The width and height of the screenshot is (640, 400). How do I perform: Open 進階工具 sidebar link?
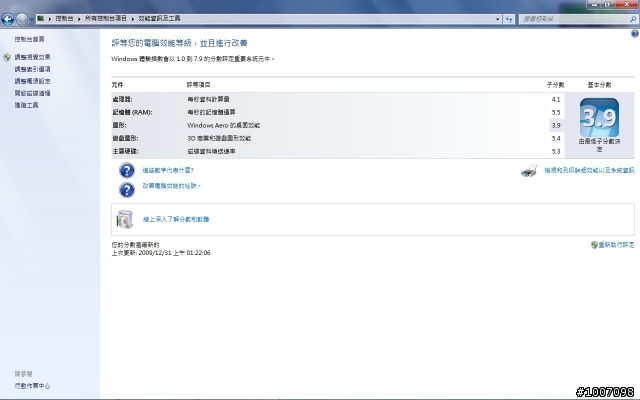click(x=27, y=105)
